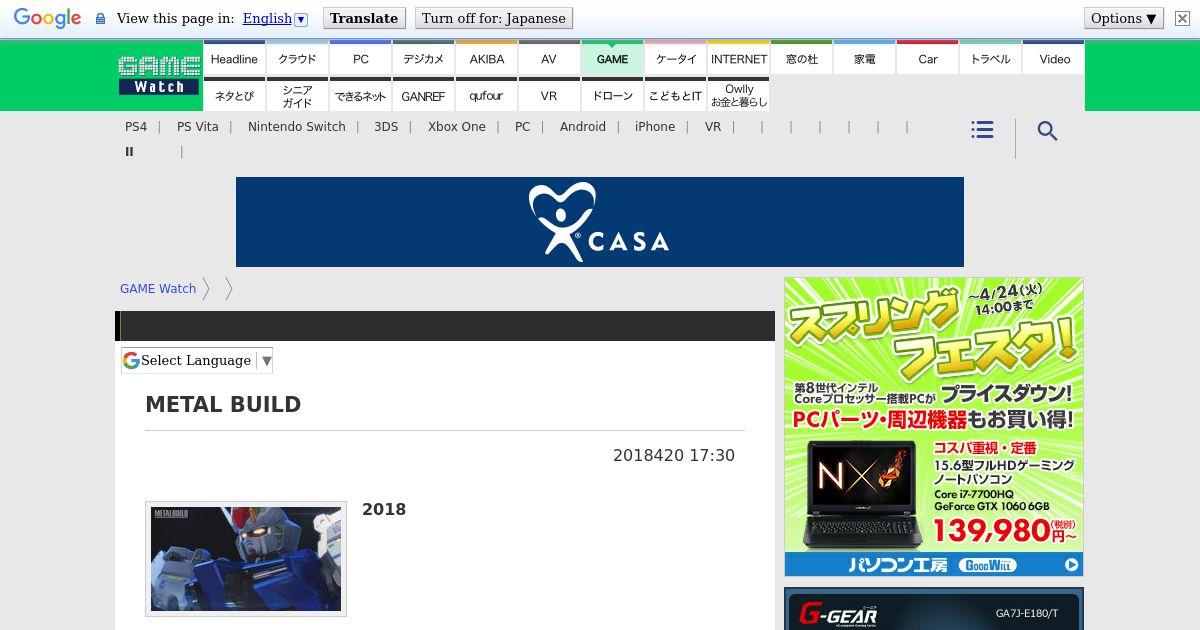The height and width of the screenshot is (630, 1200).
Task: Open the 窓の杜 tab
Action: coord(801,59)
